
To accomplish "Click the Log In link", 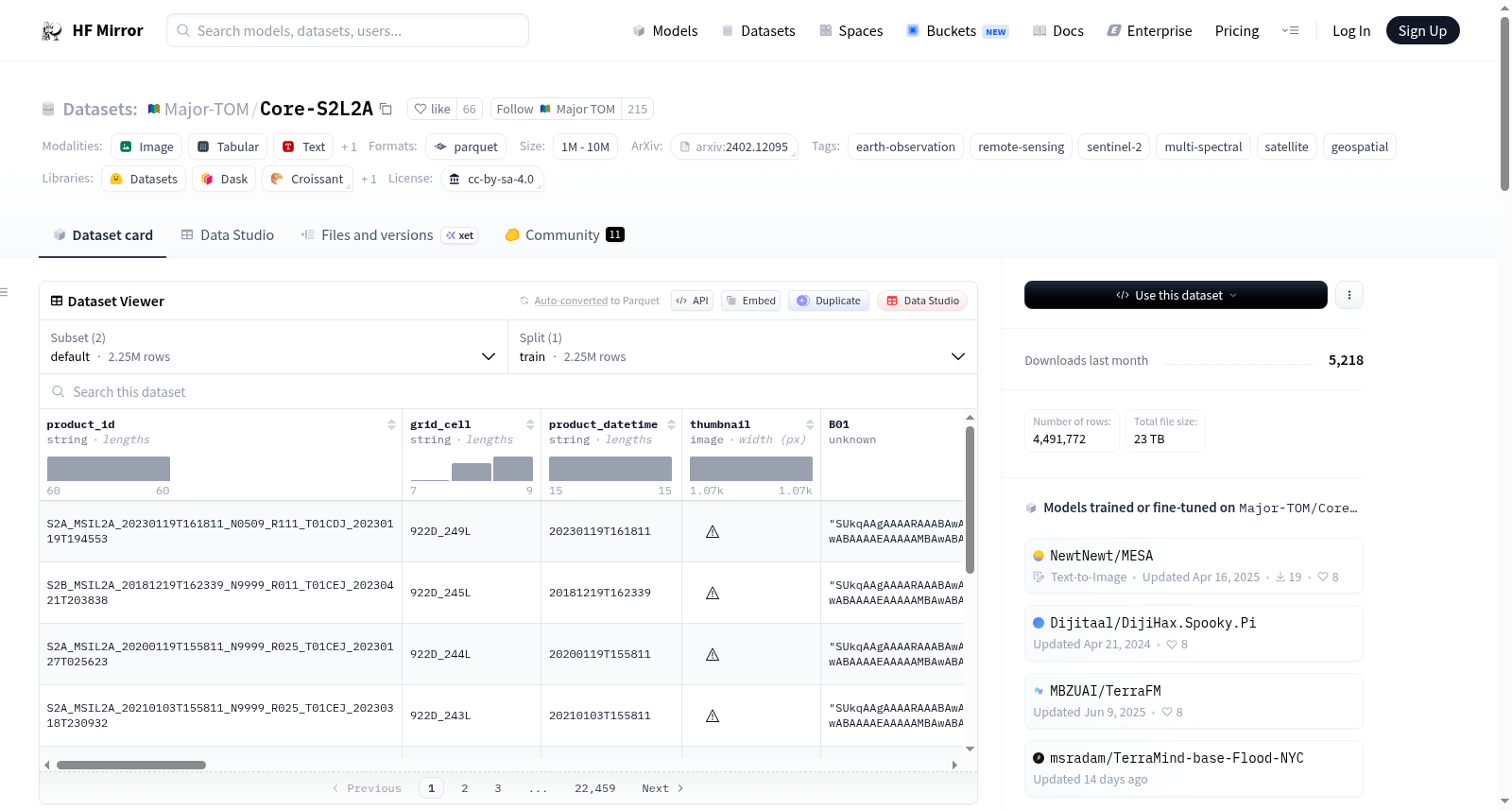I will tap(1351, 31).
